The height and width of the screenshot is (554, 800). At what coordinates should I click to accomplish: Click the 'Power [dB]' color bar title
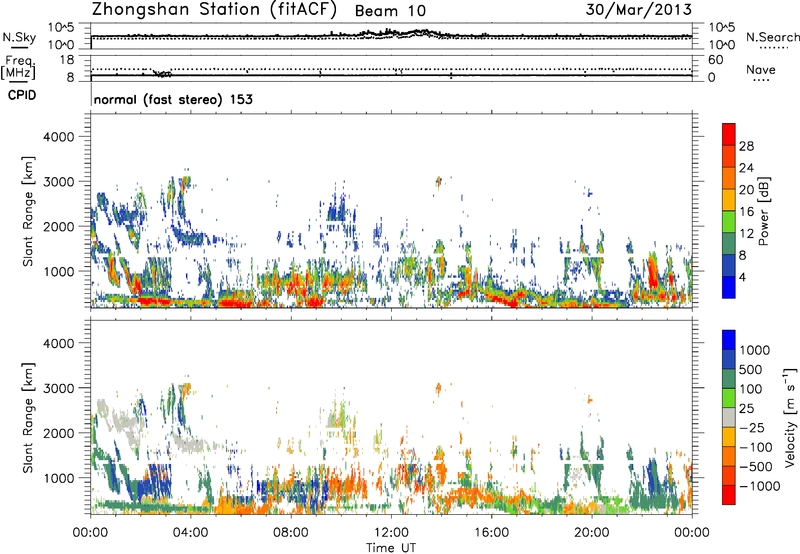coord(763,211)
